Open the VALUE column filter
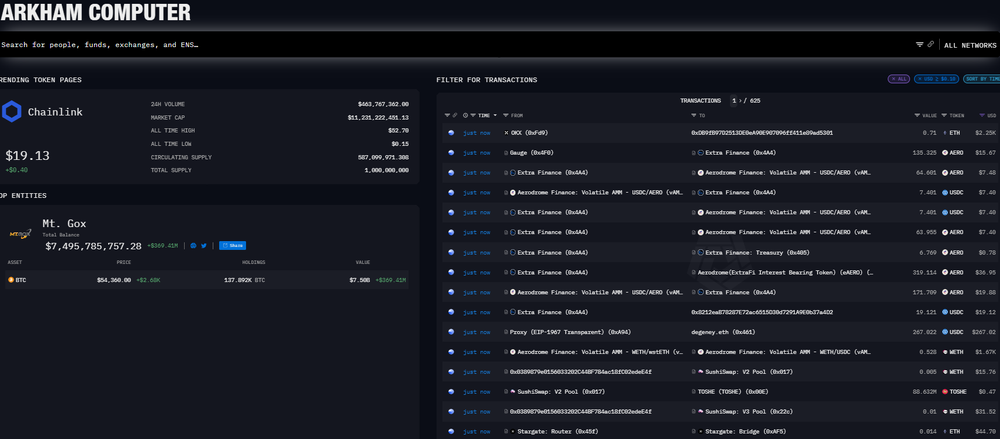 (x=918, y=115)
